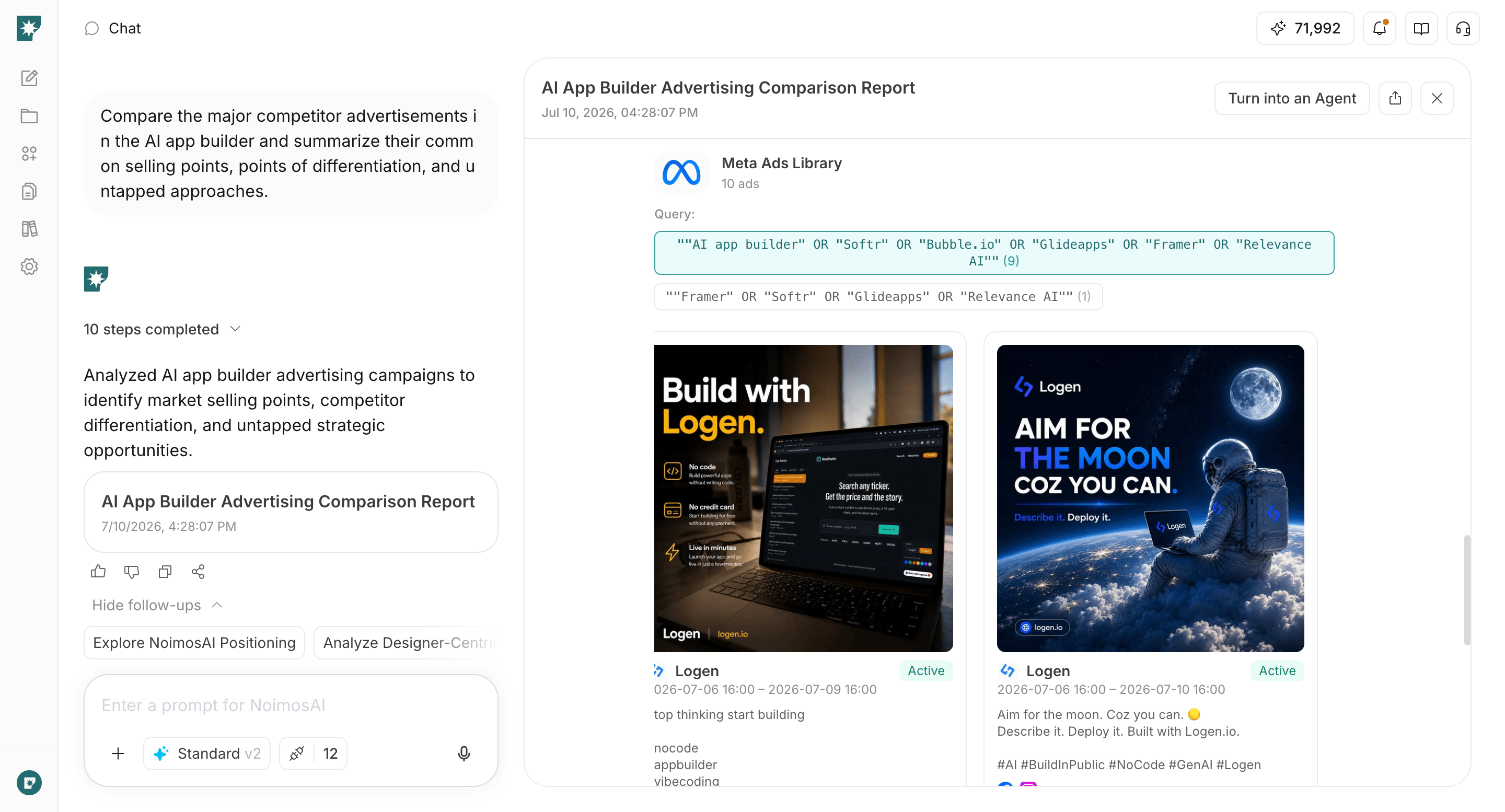Select the second Framer OR Softr query chip
This screenshot has width=1505, height=812.
[878, 297]
